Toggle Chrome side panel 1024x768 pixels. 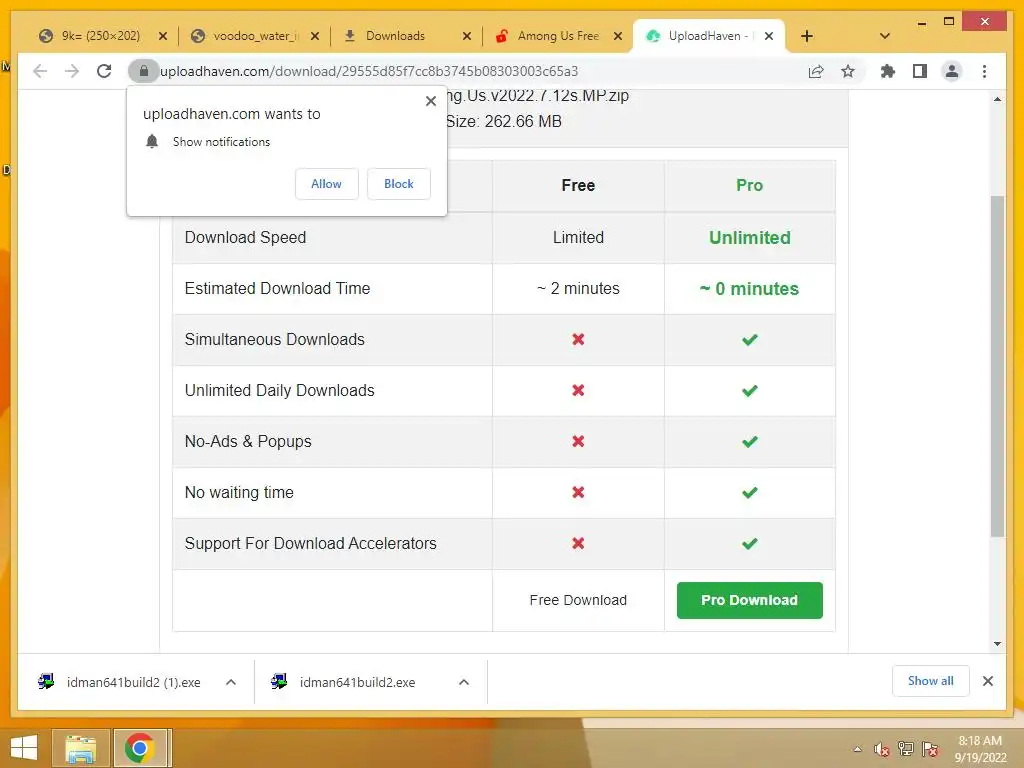coord(920,71)
